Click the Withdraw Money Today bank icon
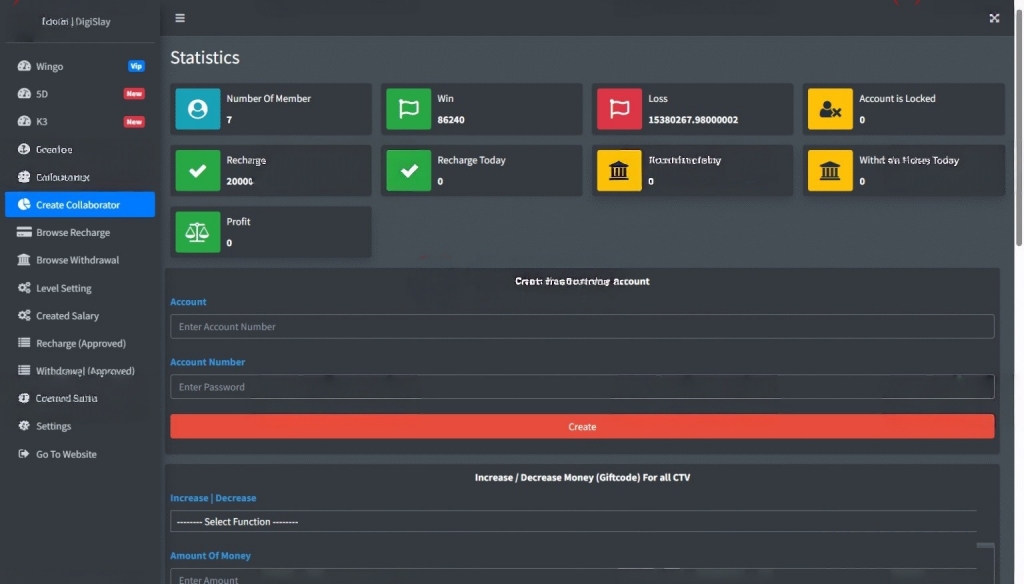Screen dimensions: 1024x584 pyautogui.click(x=830, y=170)
